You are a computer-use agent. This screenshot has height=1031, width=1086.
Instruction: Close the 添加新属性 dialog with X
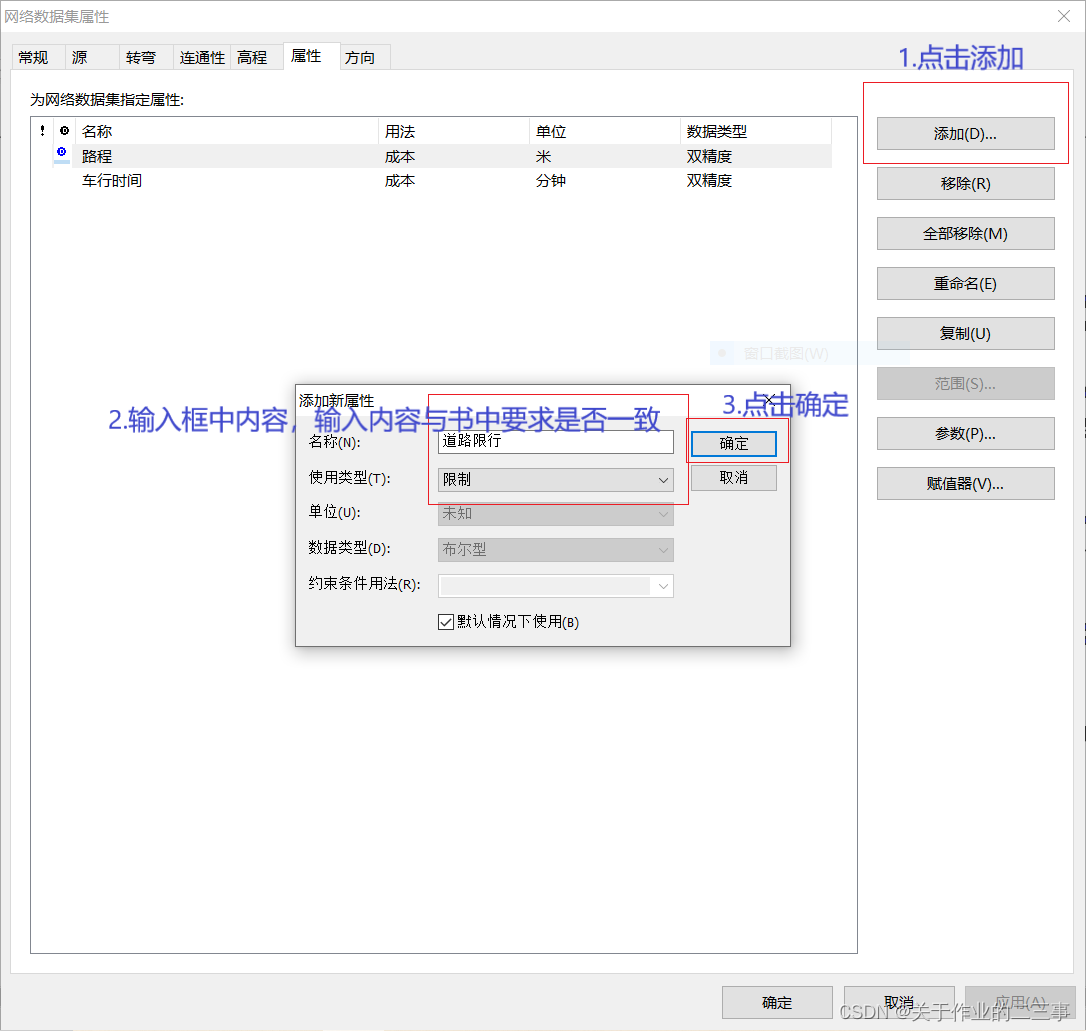pyautogui.click(x=770, y=399)
